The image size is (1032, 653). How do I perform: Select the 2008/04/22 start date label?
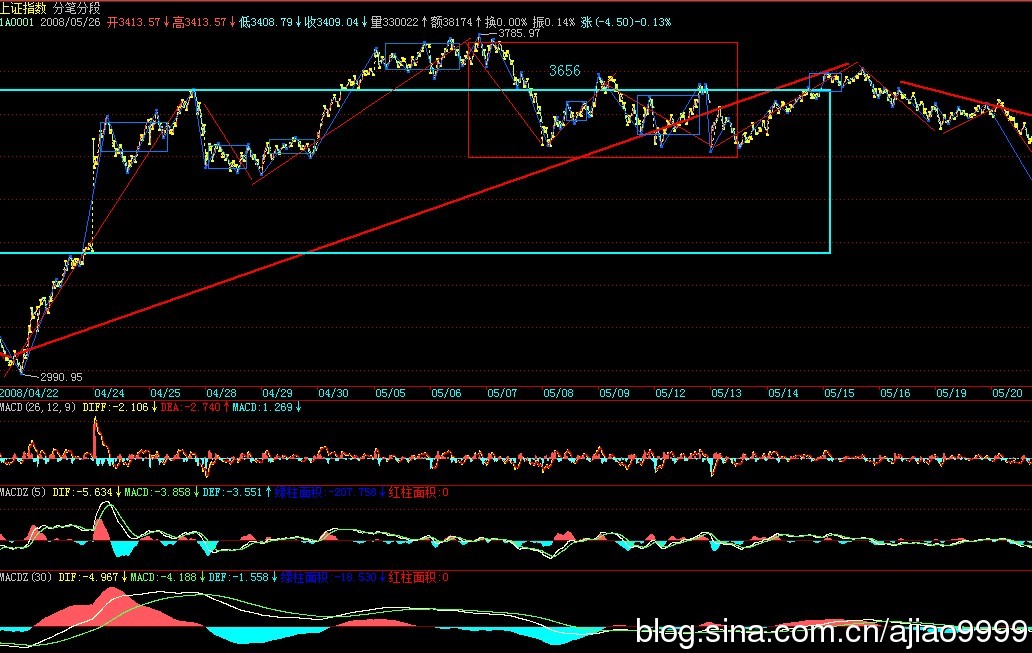point(26,393)
